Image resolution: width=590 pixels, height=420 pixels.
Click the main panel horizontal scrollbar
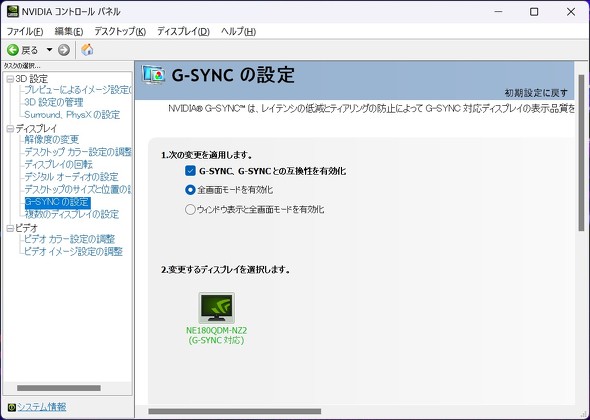point(235,412)
